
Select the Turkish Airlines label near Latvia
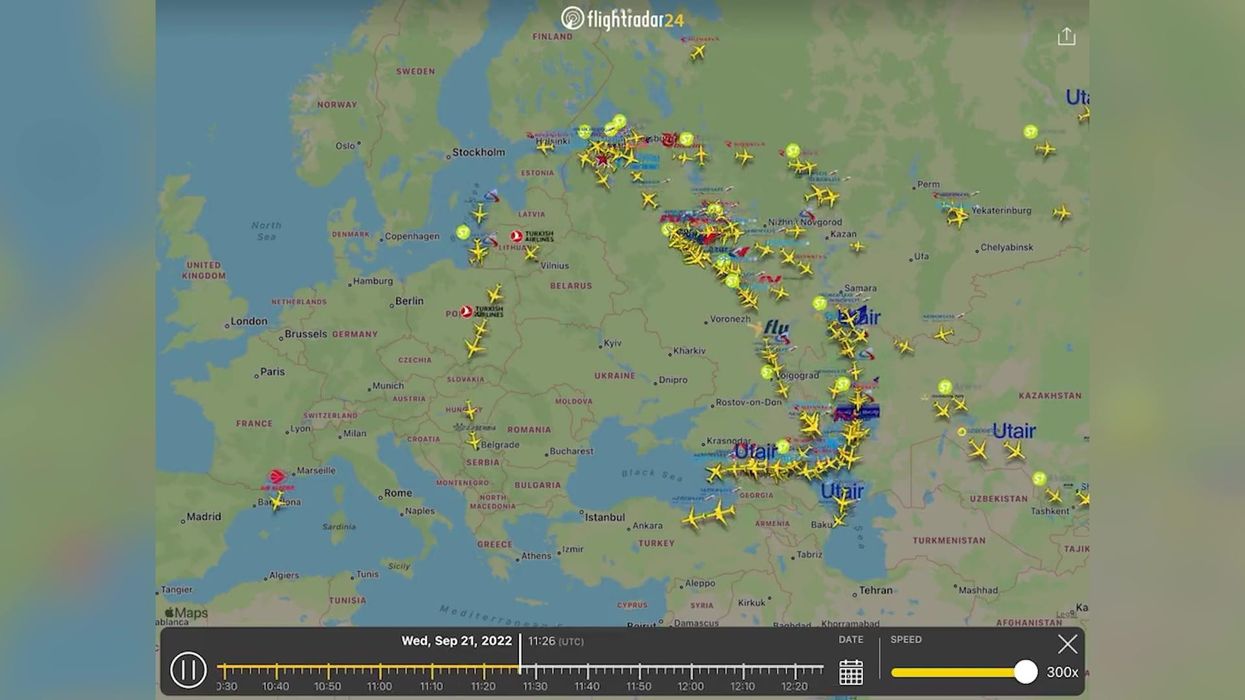click(532, 237)
